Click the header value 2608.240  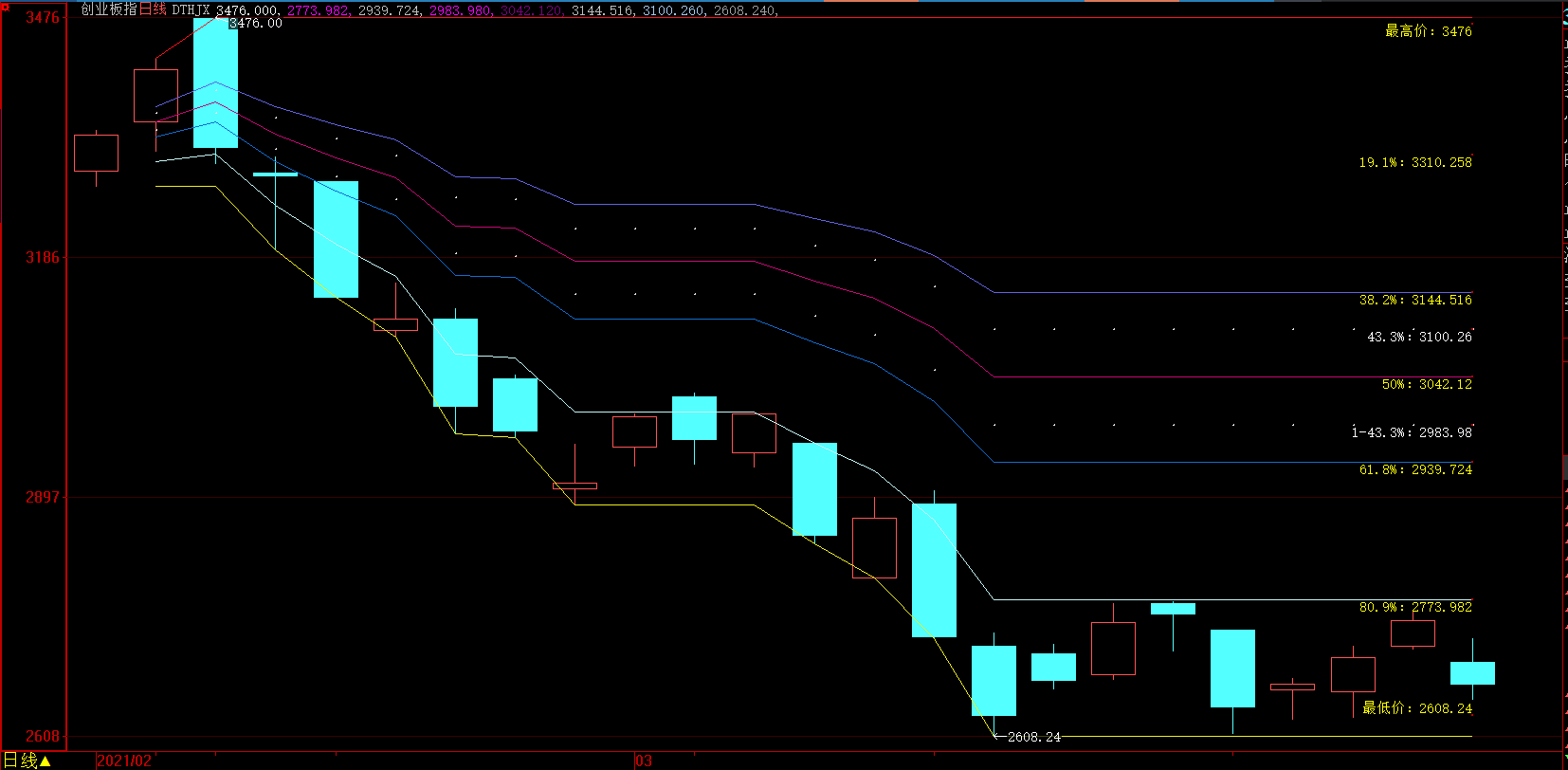coord(745,10)
